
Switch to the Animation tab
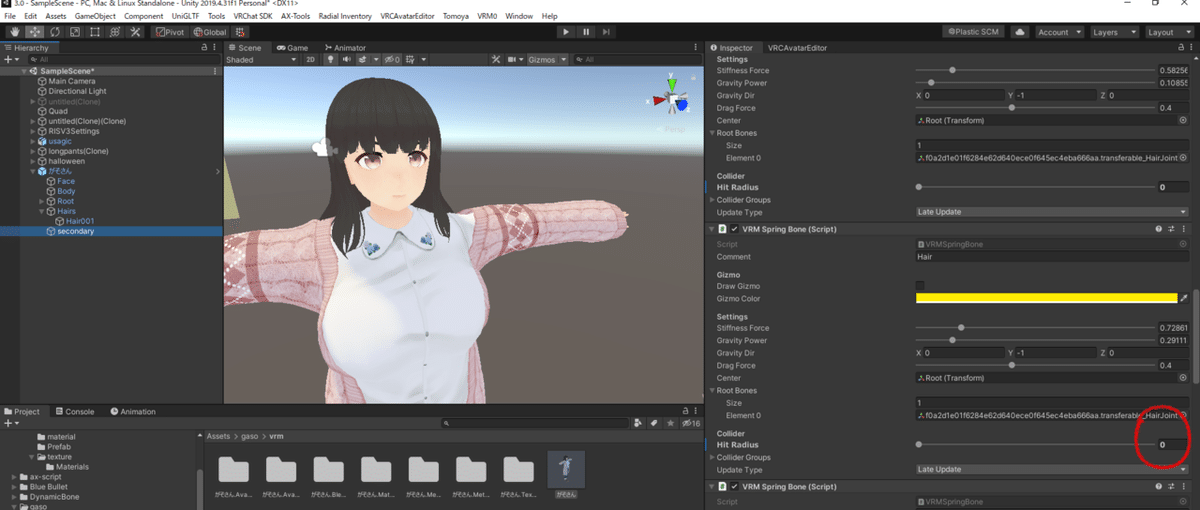pos(134,411)
